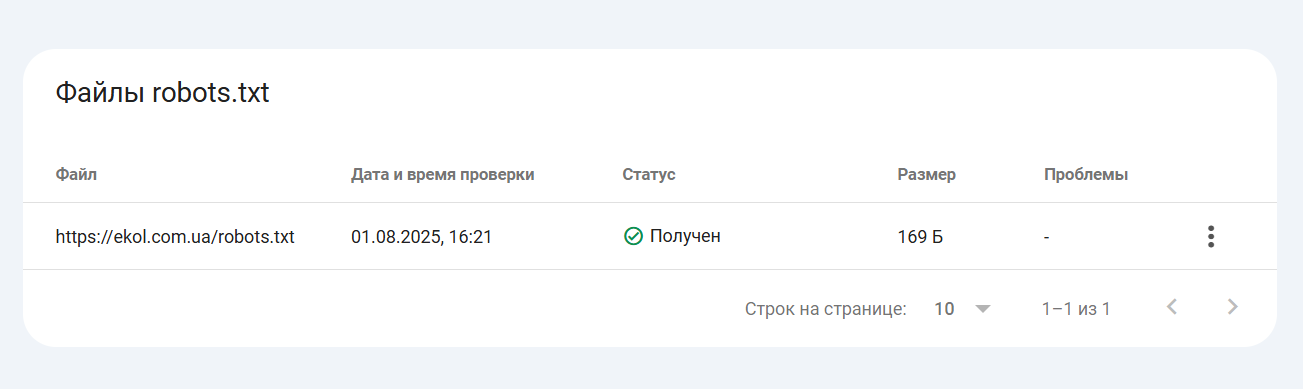Select the Получен status text
This screenshot has height=389, width=1303.
coord(685,236)
